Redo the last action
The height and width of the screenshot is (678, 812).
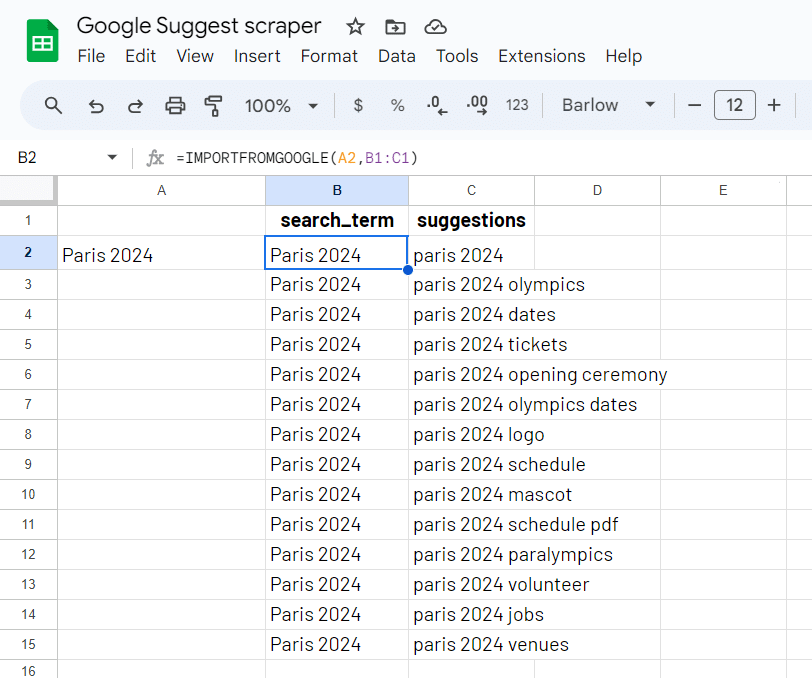coord(135,105)
